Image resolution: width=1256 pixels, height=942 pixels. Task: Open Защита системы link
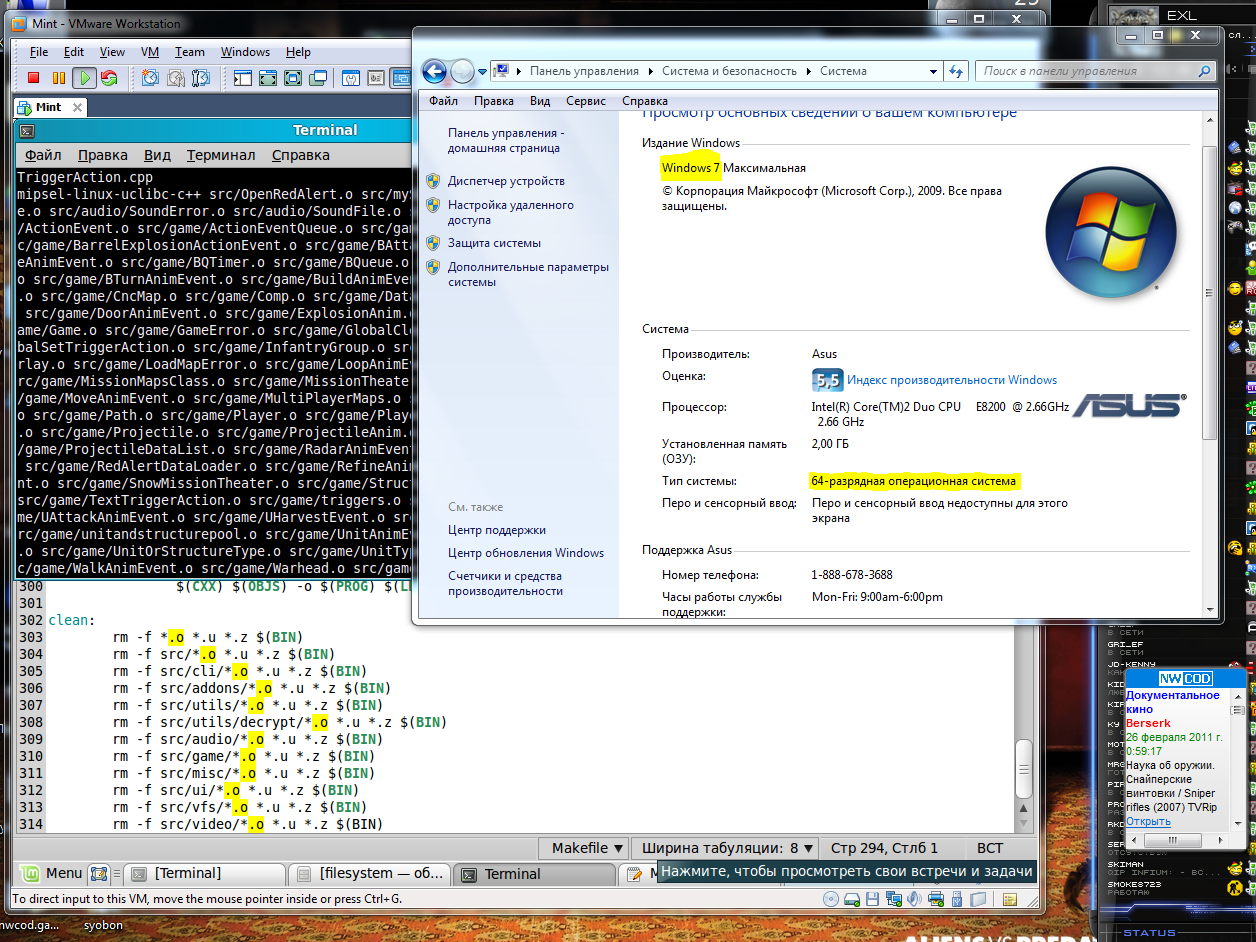[494, 243]
